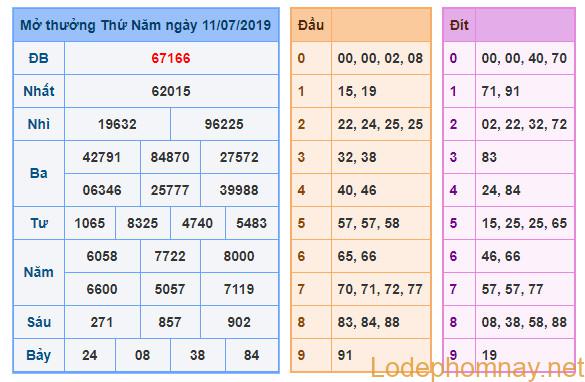Select Nhì prize number 96225
Viewport: 585px width, 382px height.
224,124
